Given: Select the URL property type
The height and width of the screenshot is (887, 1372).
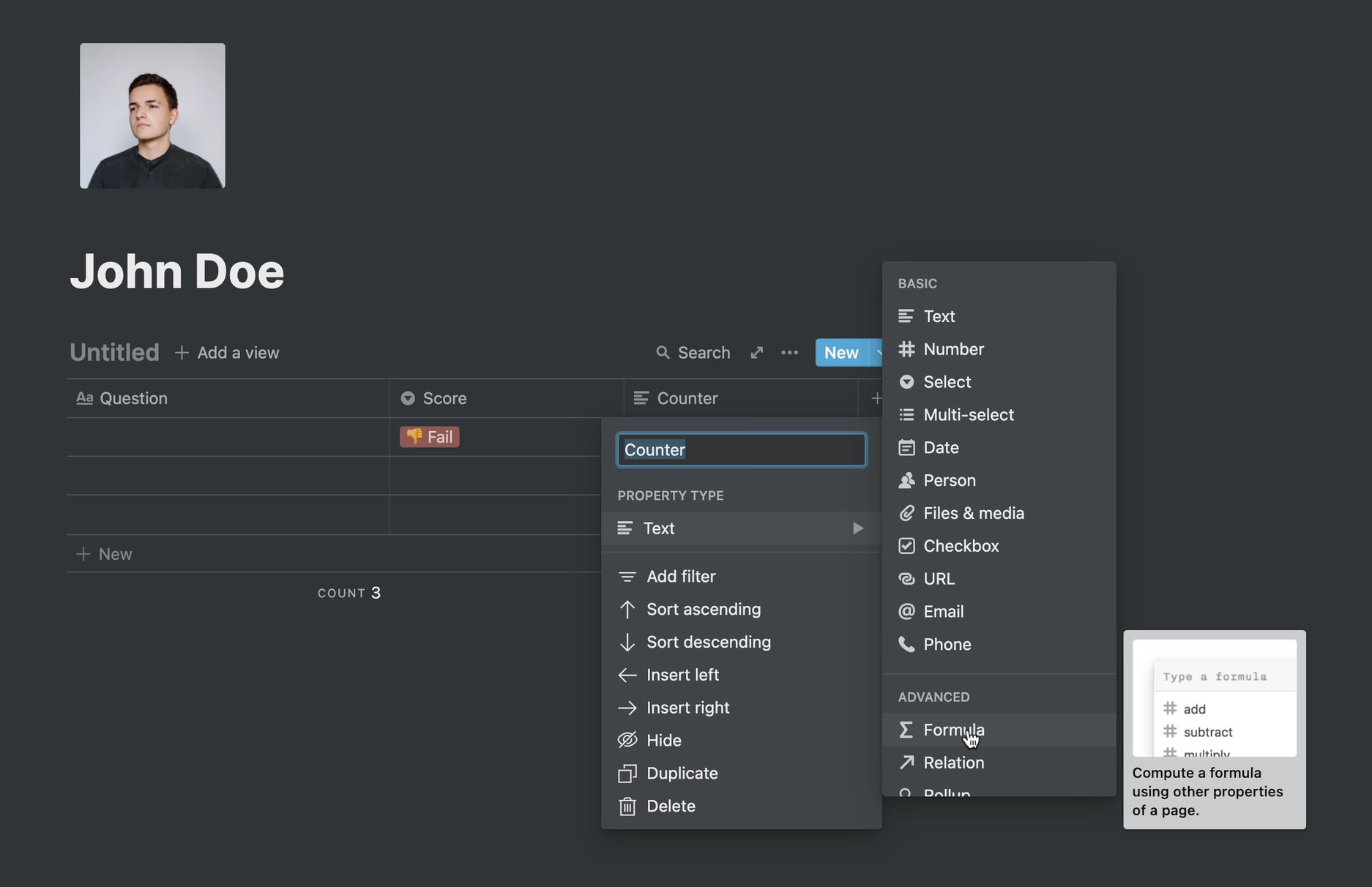Looking at the screenshot, I should click(x=999, y=579).
